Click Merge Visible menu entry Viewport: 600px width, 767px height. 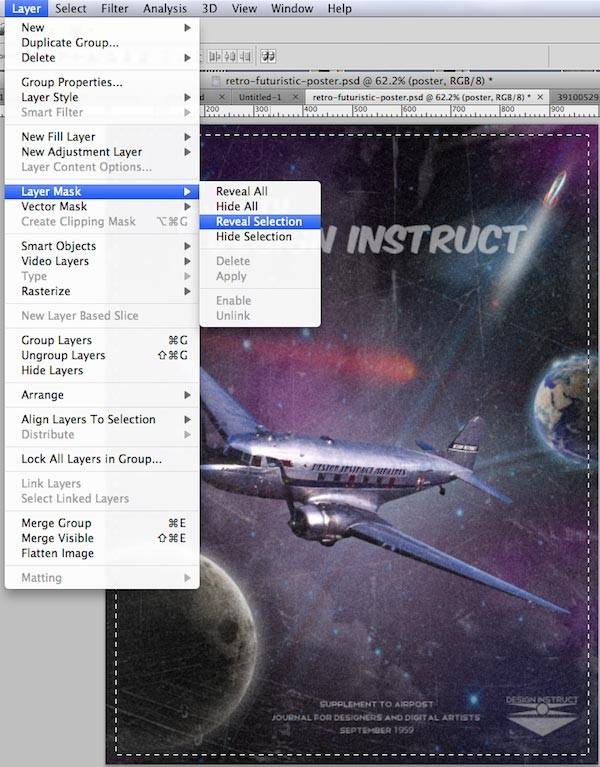[x=60, y=538]
